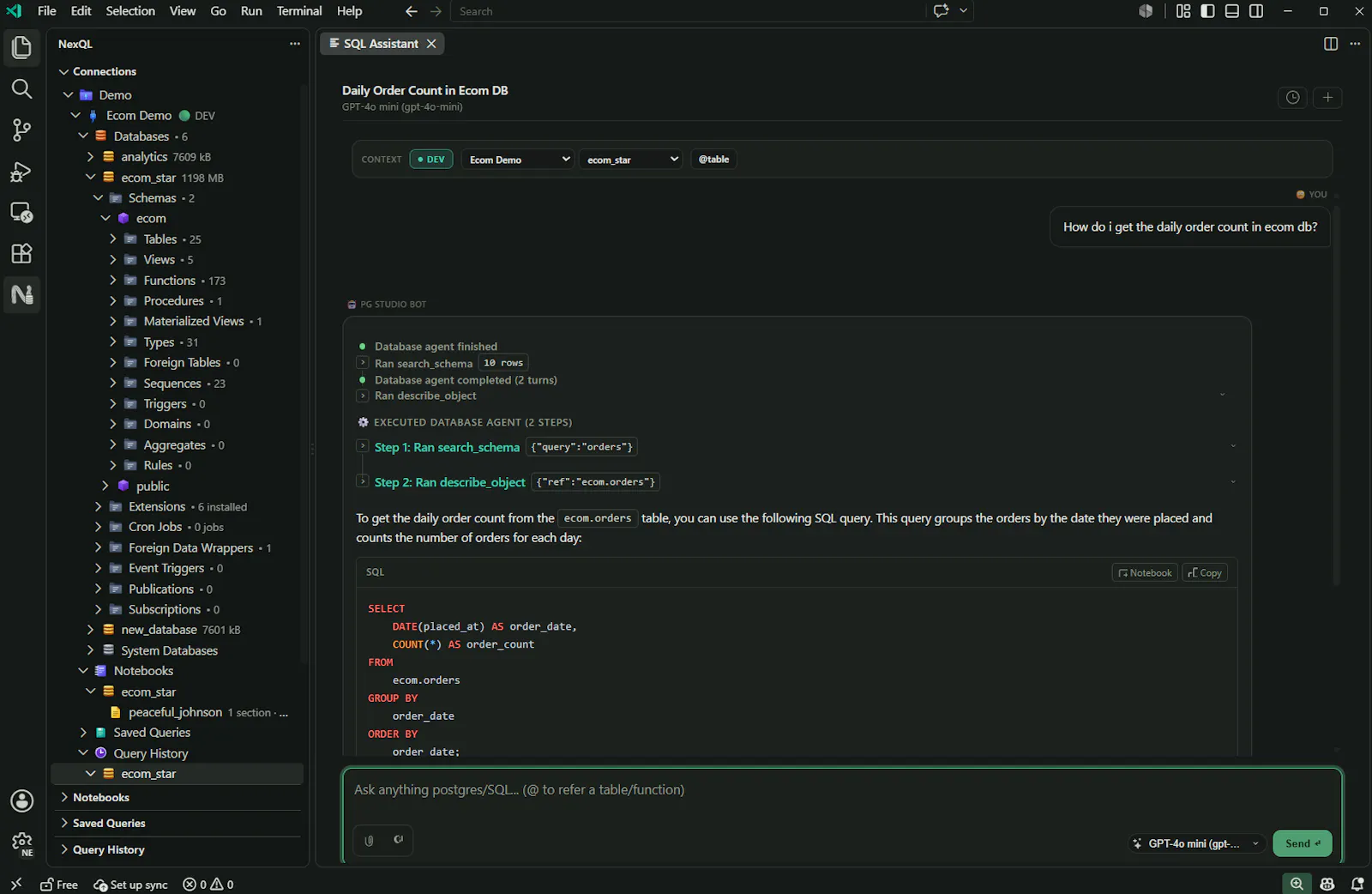Open chat history clock icon
The image size is (1372, 894).
point(1292,97)
